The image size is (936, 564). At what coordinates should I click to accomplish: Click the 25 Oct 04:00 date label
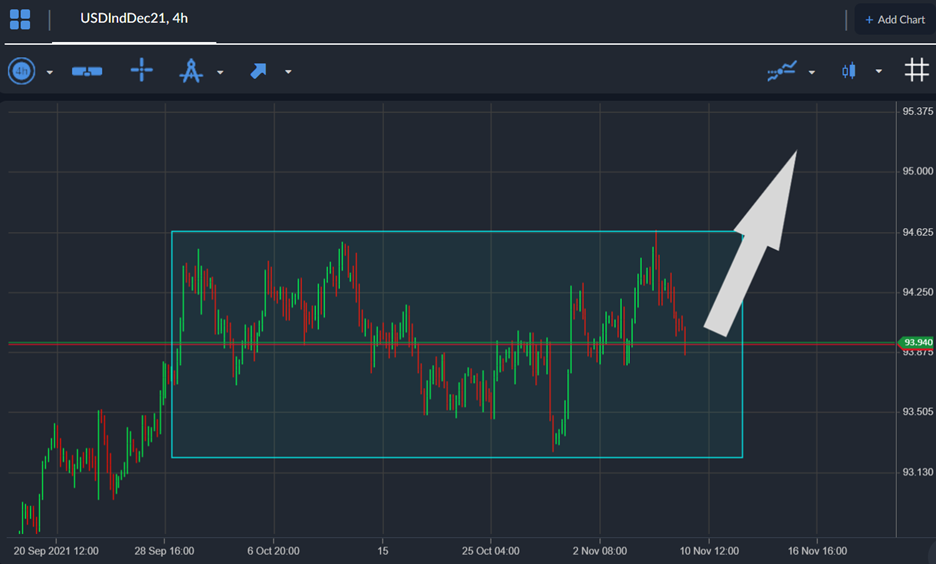coord(491,551)
